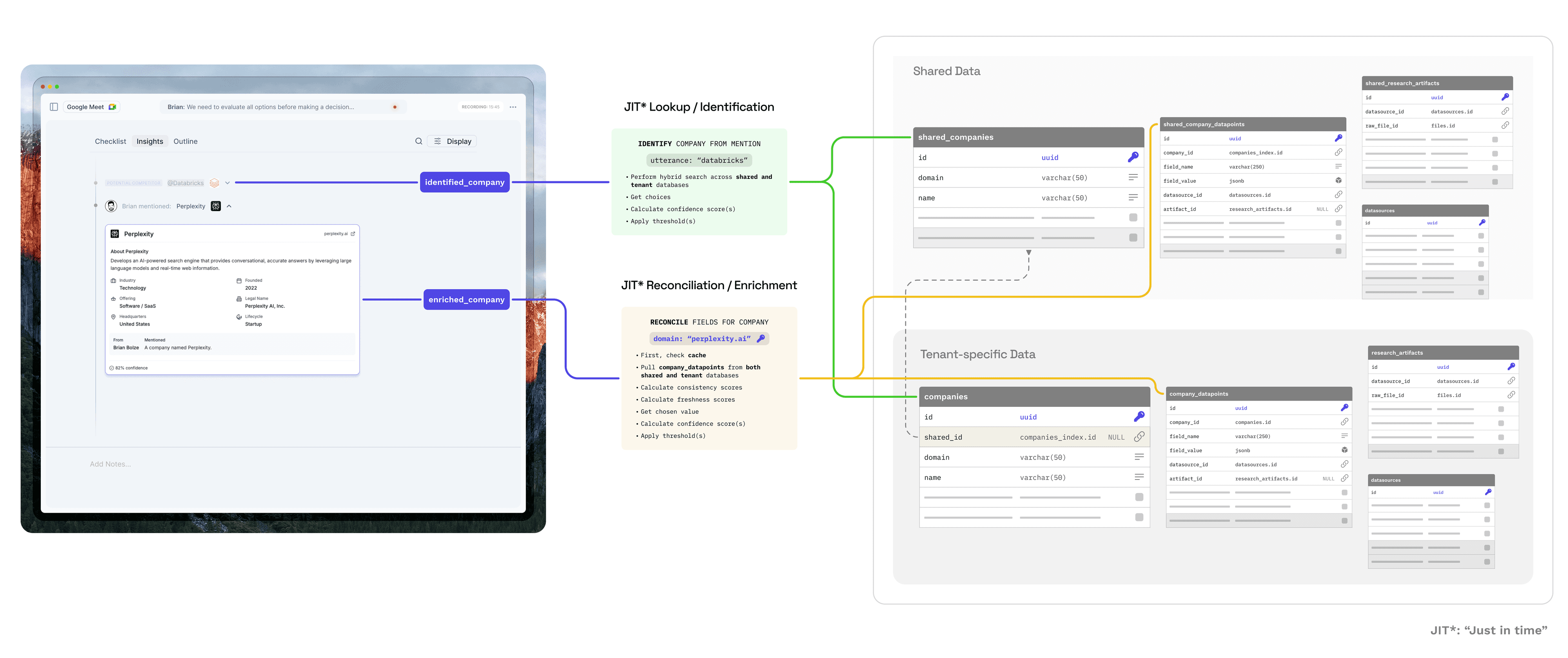Expand the @Databricks mention chevron
1568x658 pixels.
point(227,182)
